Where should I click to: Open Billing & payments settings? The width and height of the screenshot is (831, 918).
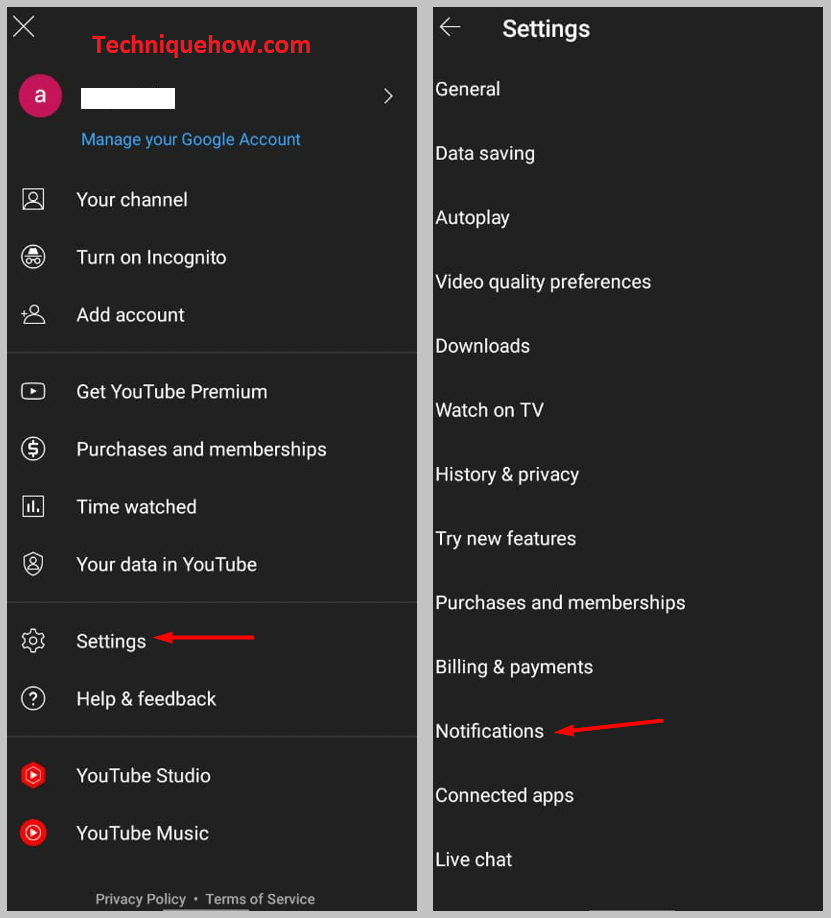coord(514,667)
